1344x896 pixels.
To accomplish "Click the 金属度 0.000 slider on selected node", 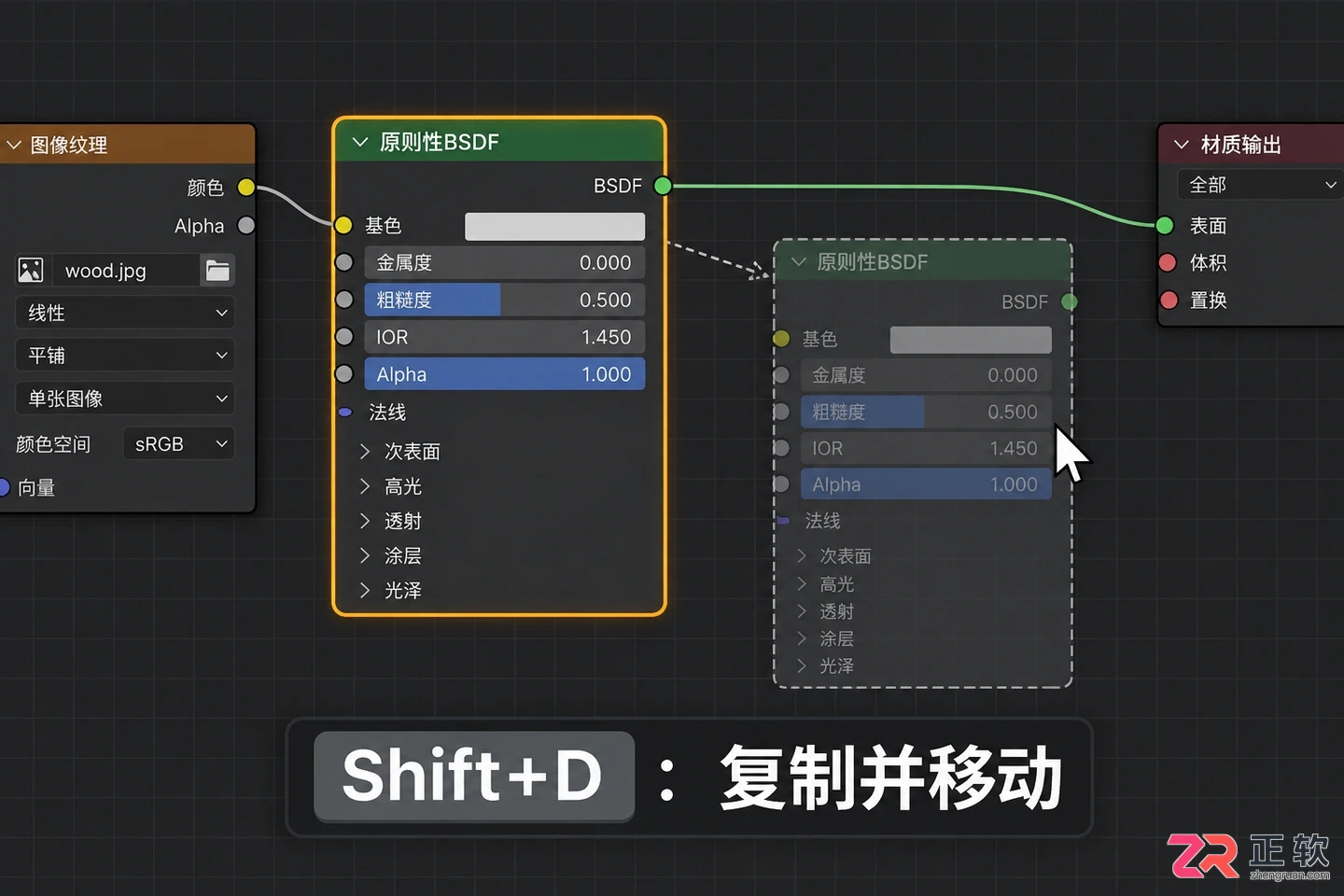I will (x=504, y=262).
